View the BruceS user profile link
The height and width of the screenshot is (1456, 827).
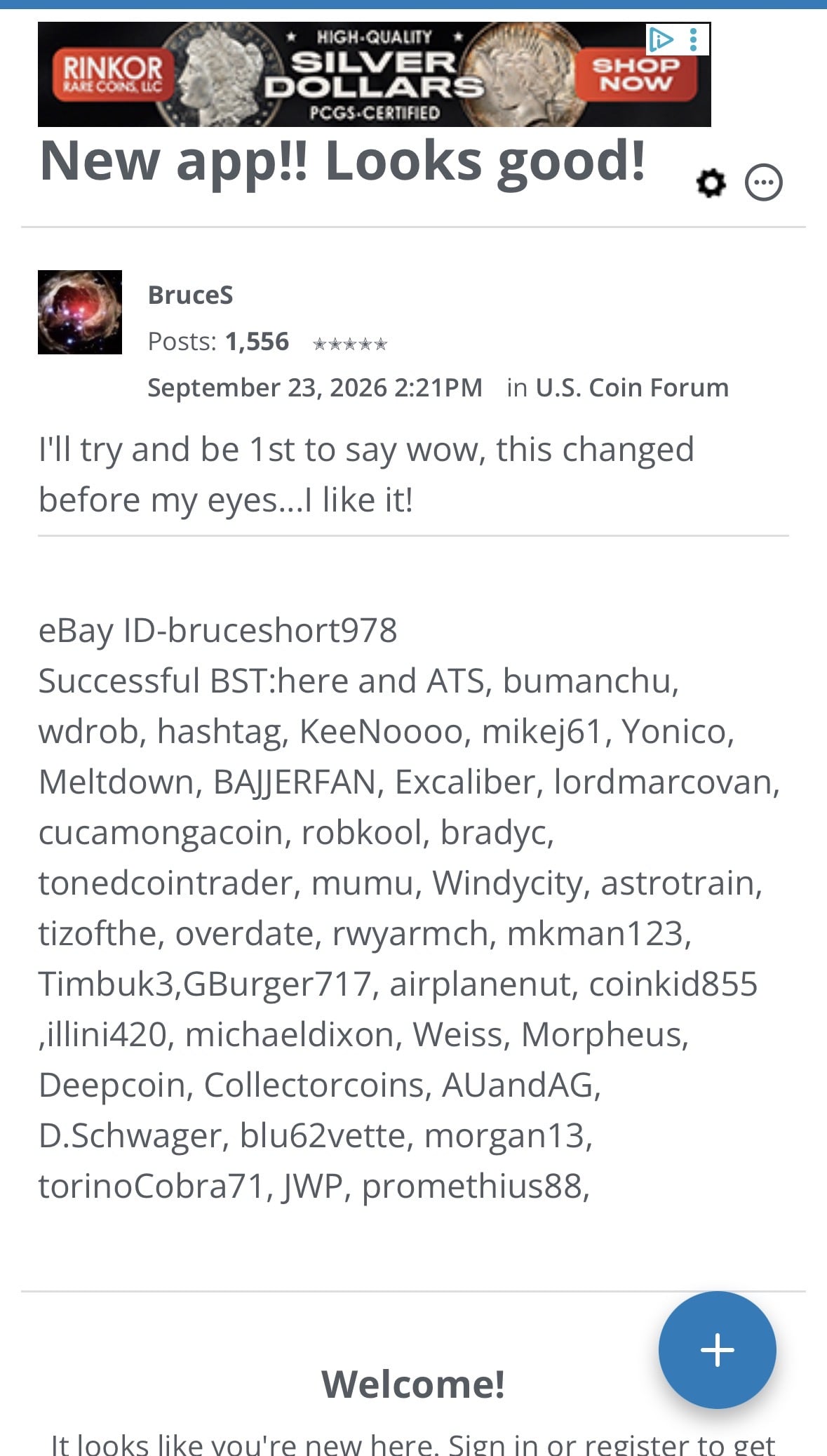tap(190, 295)
